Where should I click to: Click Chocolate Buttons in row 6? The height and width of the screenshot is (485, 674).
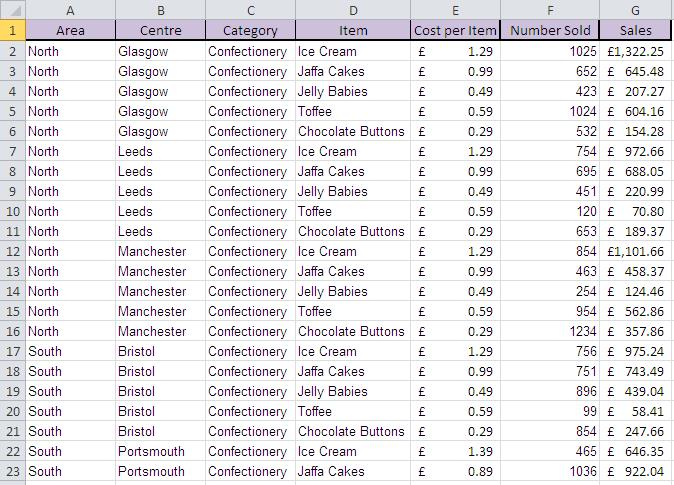pos(352,131)
